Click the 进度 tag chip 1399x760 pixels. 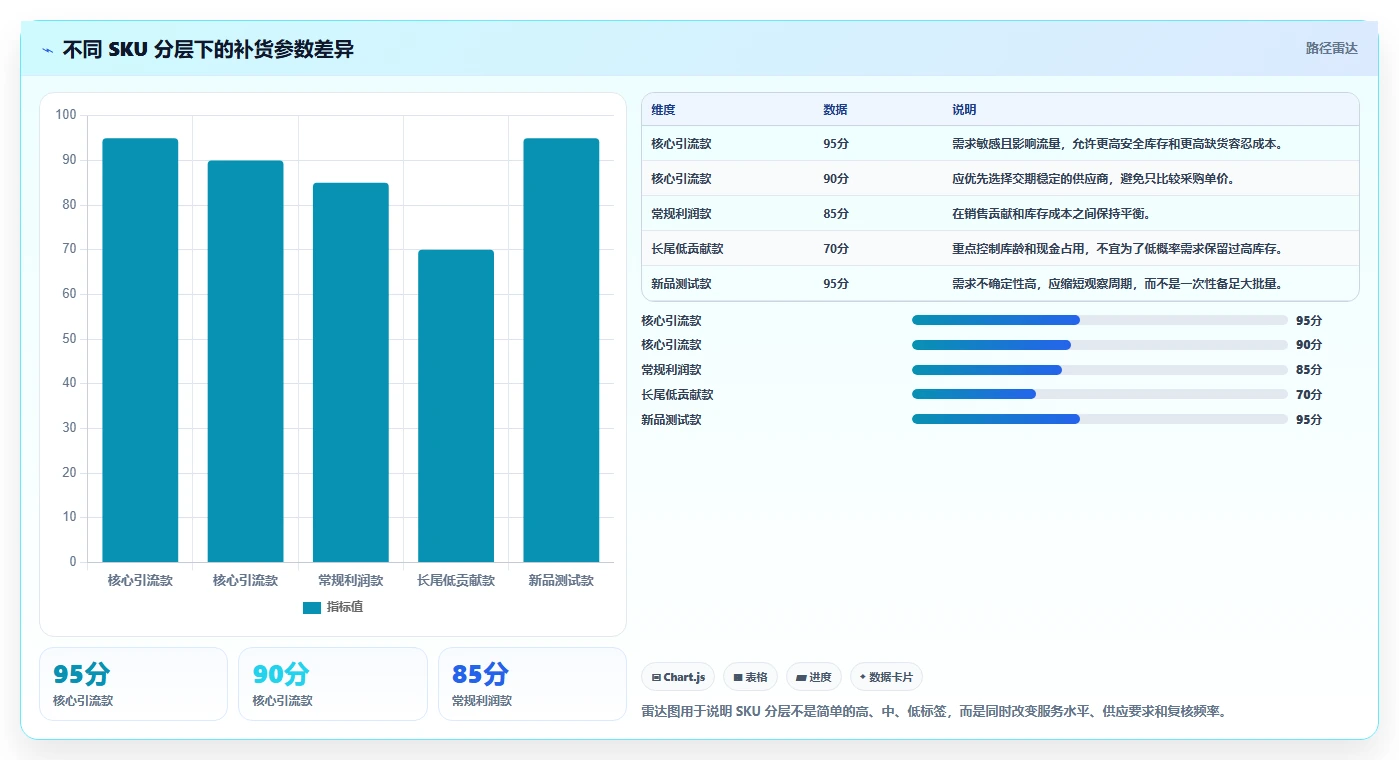[x=814, y=677]
